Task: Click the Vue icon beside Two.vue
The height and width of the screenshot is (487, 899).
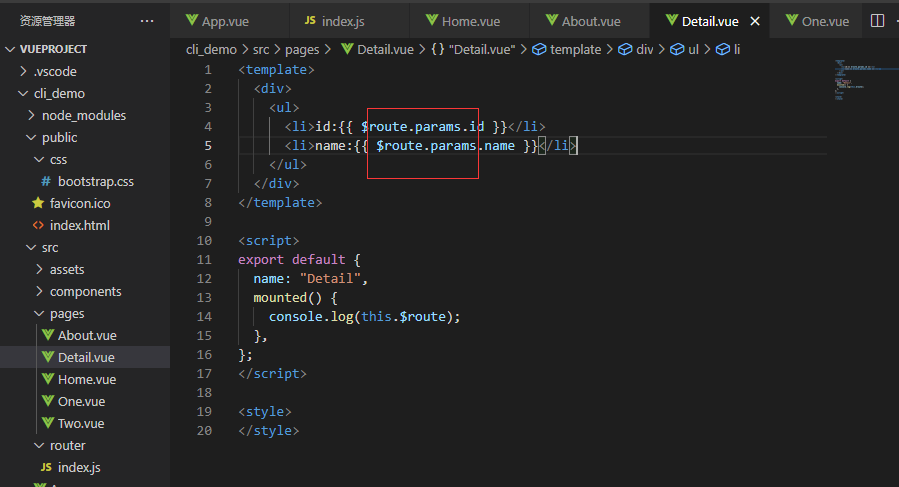Action: tap(48, 423)
